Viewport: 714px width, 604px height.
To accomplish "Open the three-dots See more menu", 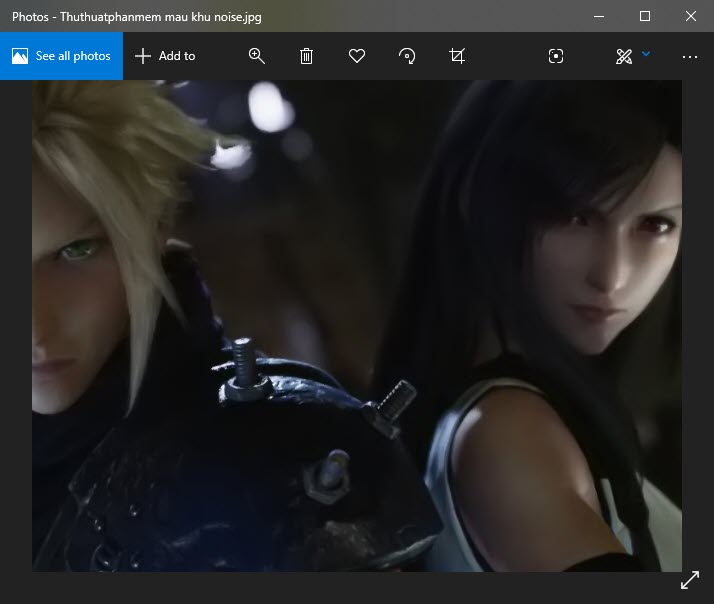I will 689,56.
